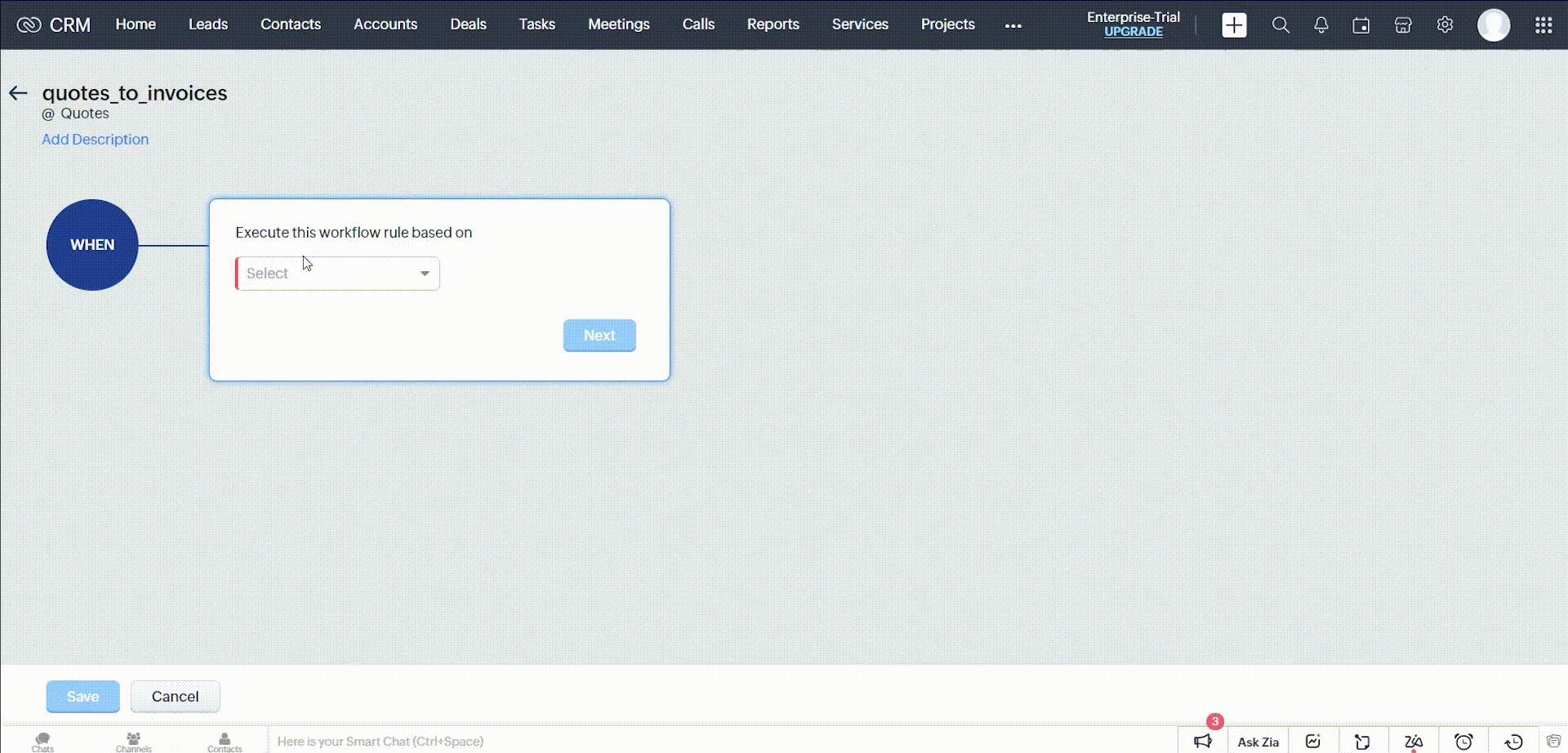Open the apps grid launcher
This screenshot has height=753, width=1568.
[x=1543, y=25]
